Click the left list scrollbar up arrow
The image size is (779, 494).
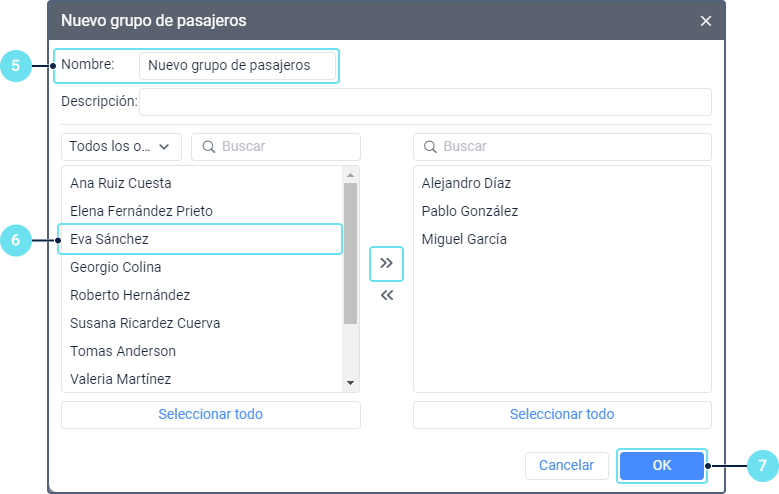coord(350,174)
